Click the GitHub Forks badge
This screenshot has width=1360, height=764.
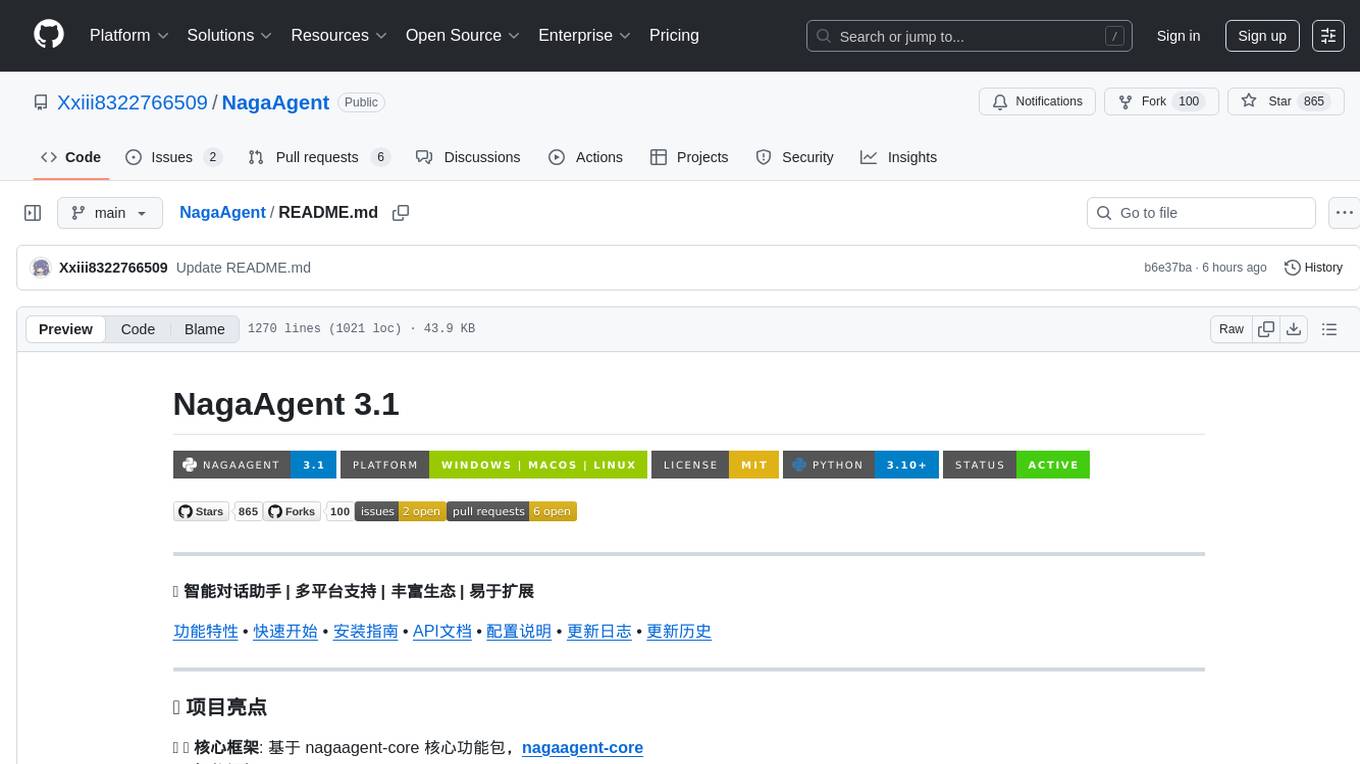point(309,511)
